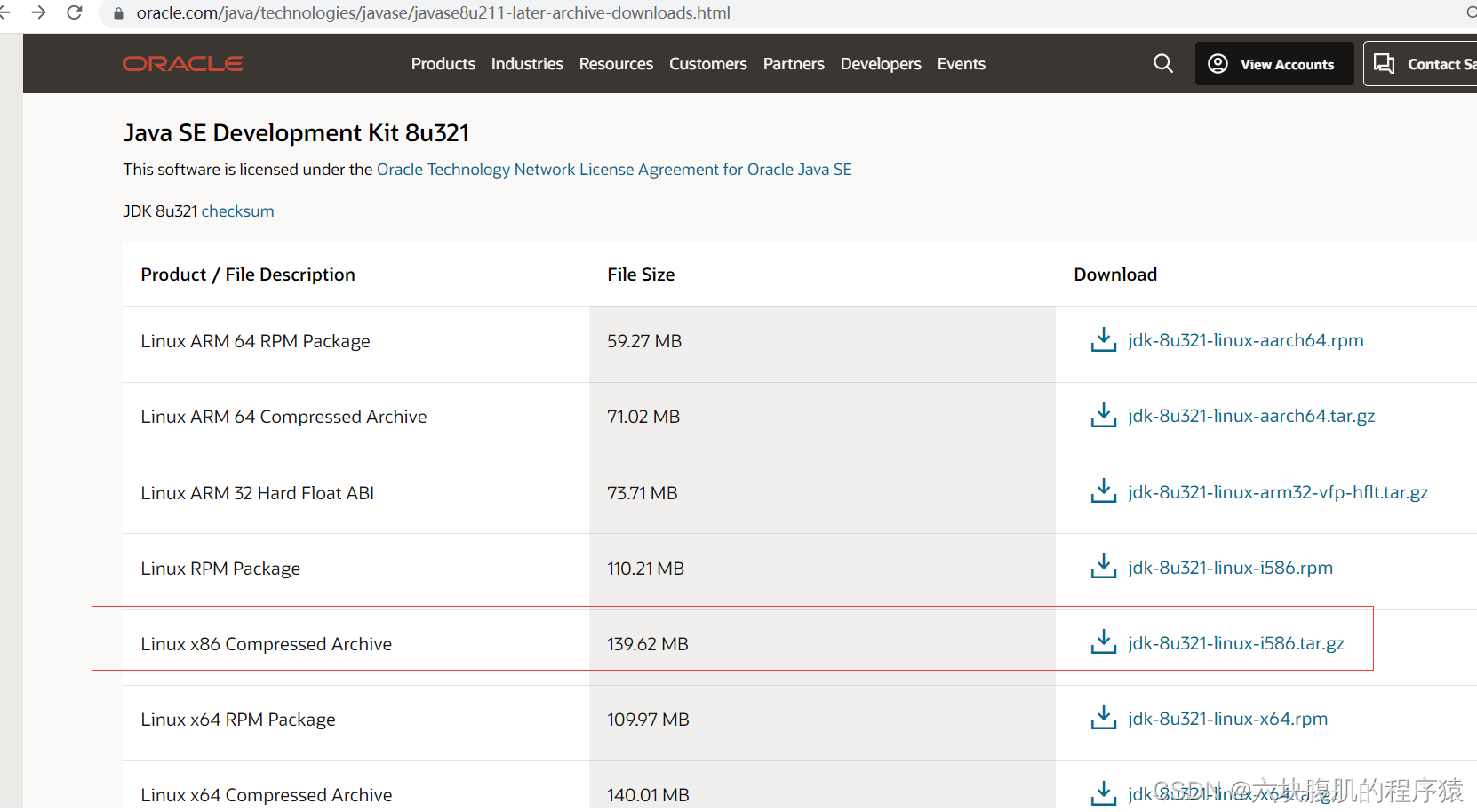The image size is (1477, 812).
Task: Click the 109.97 MB file size
Action: (648, 720)
